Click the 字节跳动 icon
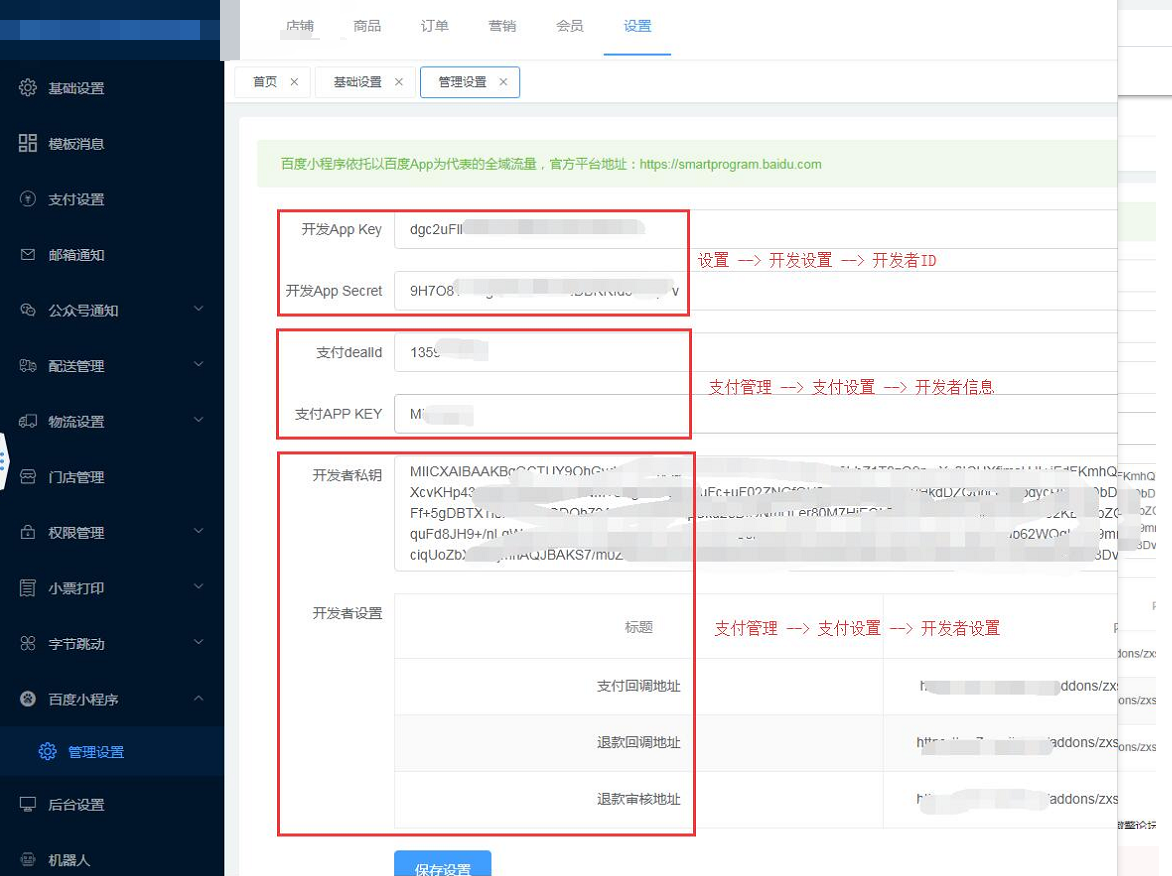1172x876 pixels. point(28,643)
